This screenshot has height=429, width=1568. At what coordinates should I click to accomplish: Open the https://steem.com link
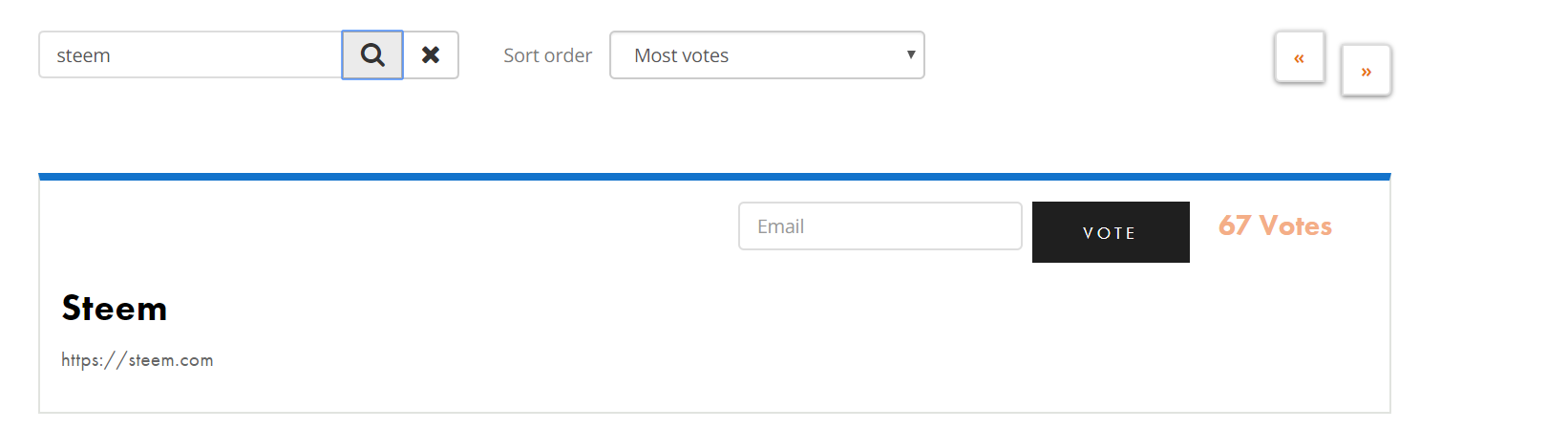pyautogui.click(x=138, y=360)
